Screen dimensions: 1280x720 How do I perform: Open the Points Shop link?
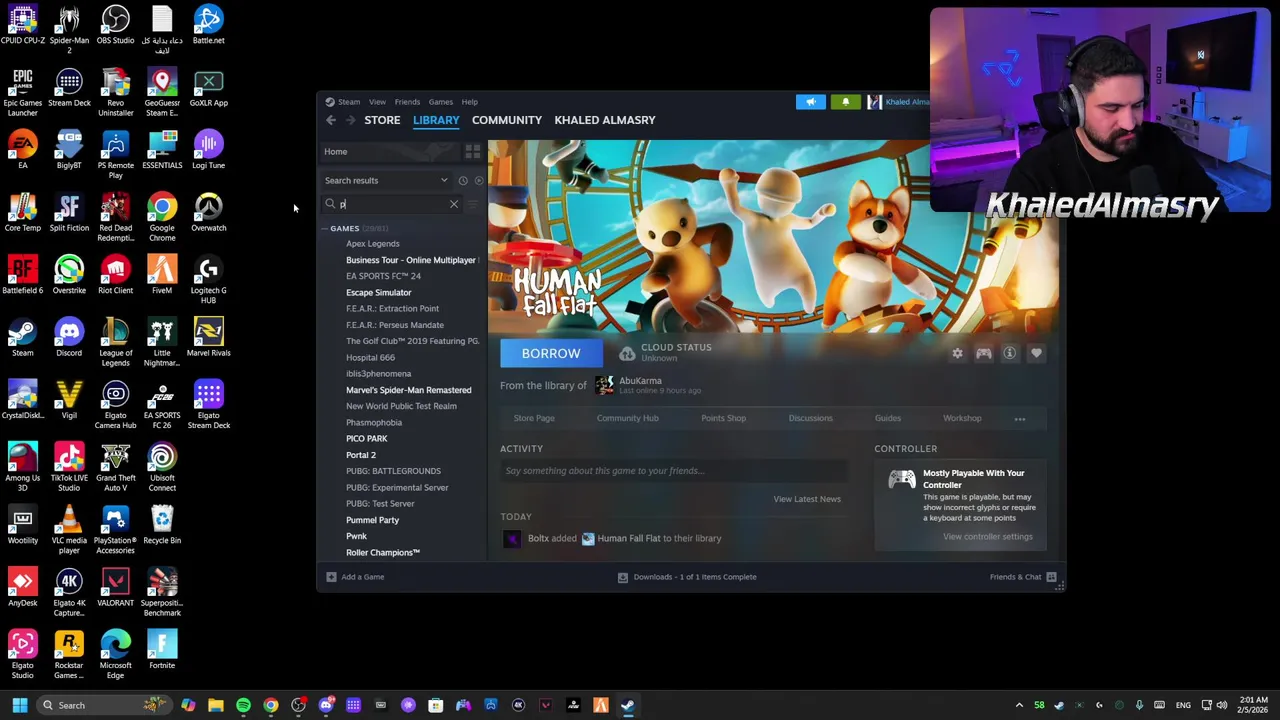tap(723, 418)
